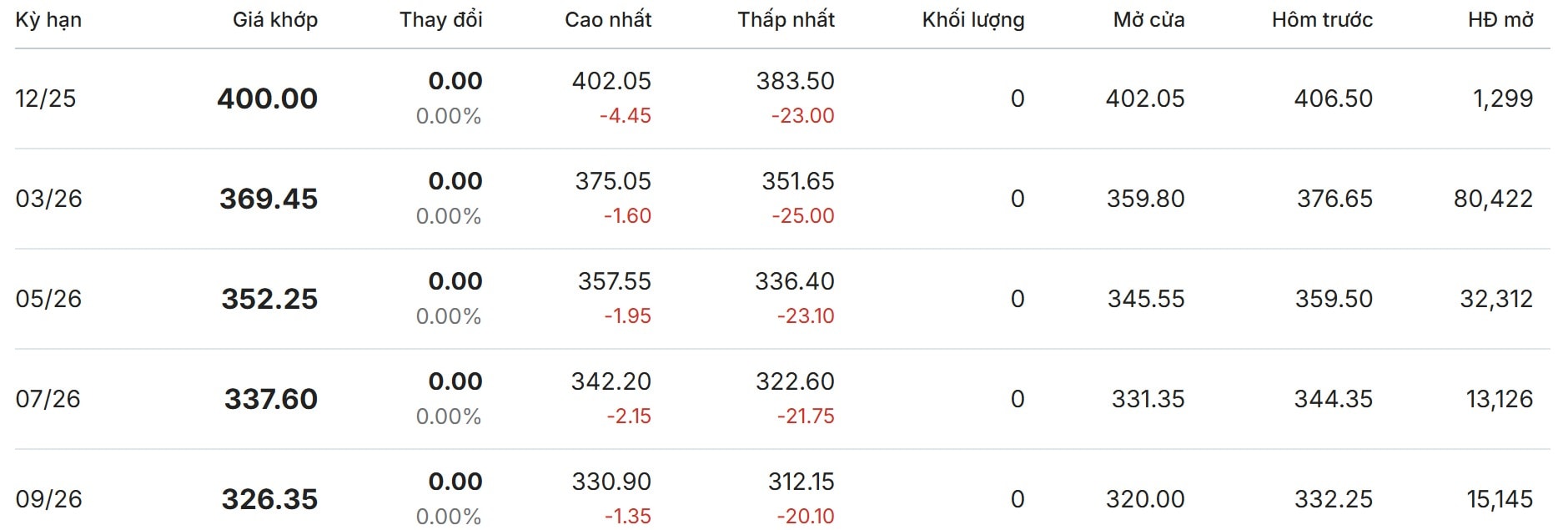Click the HĐ mở column header

pos(1500,20)
